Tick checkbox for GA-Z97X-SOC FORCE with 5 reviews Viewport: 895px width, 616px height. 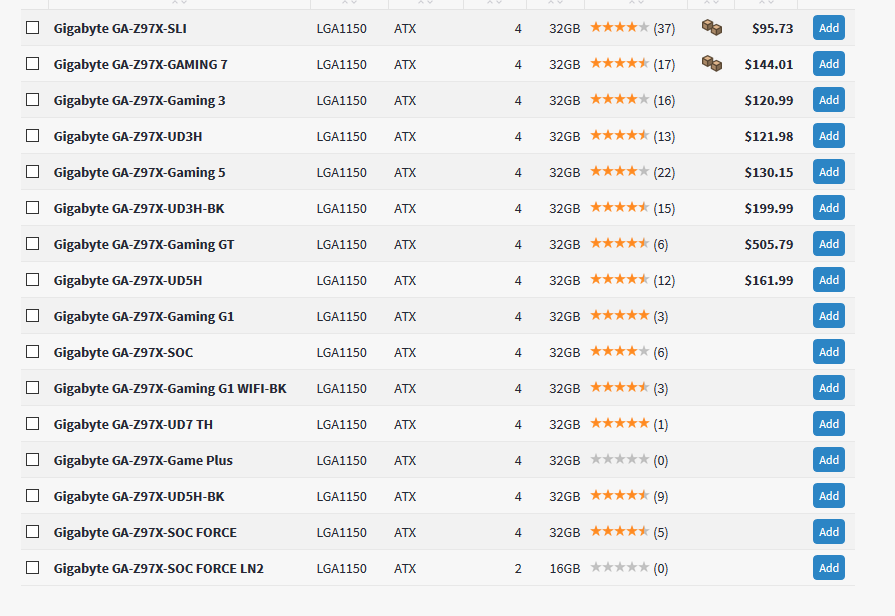(33, 531)
